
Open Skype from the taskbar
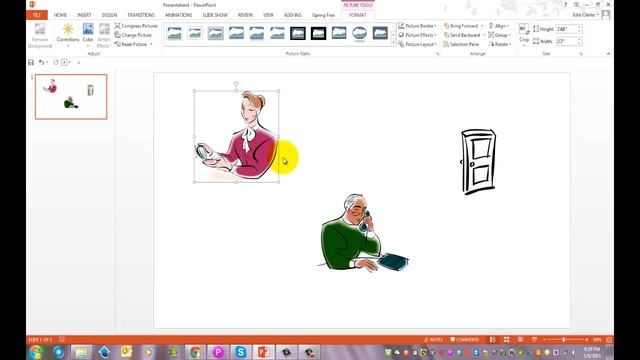pos(241,352)
